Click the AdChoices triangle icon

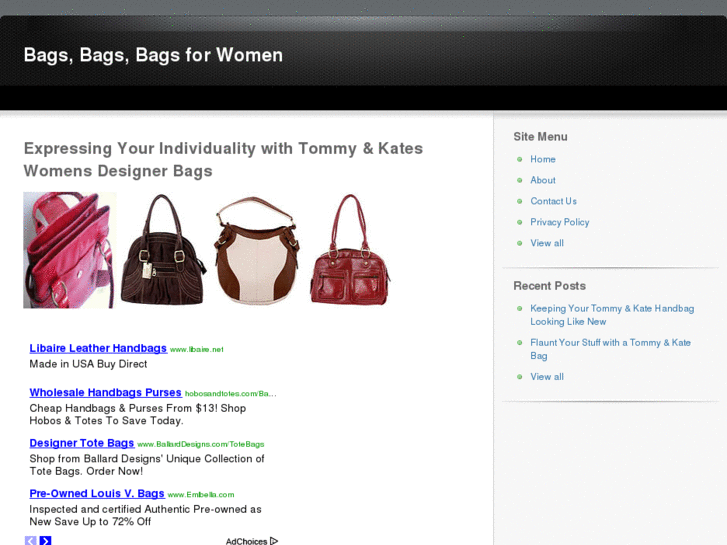(274, 541)
